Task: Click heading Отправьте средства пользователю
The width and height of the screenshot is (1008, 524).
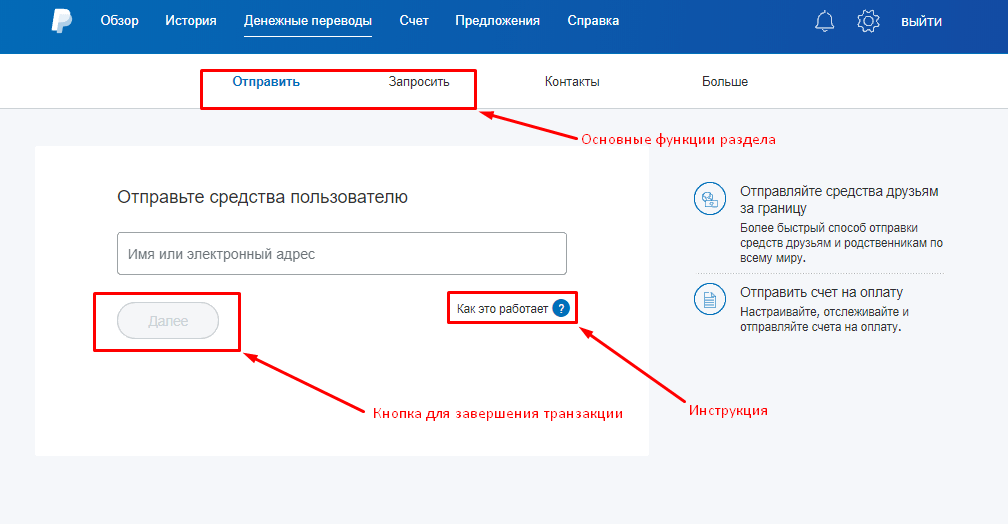Action: point(262,197)
